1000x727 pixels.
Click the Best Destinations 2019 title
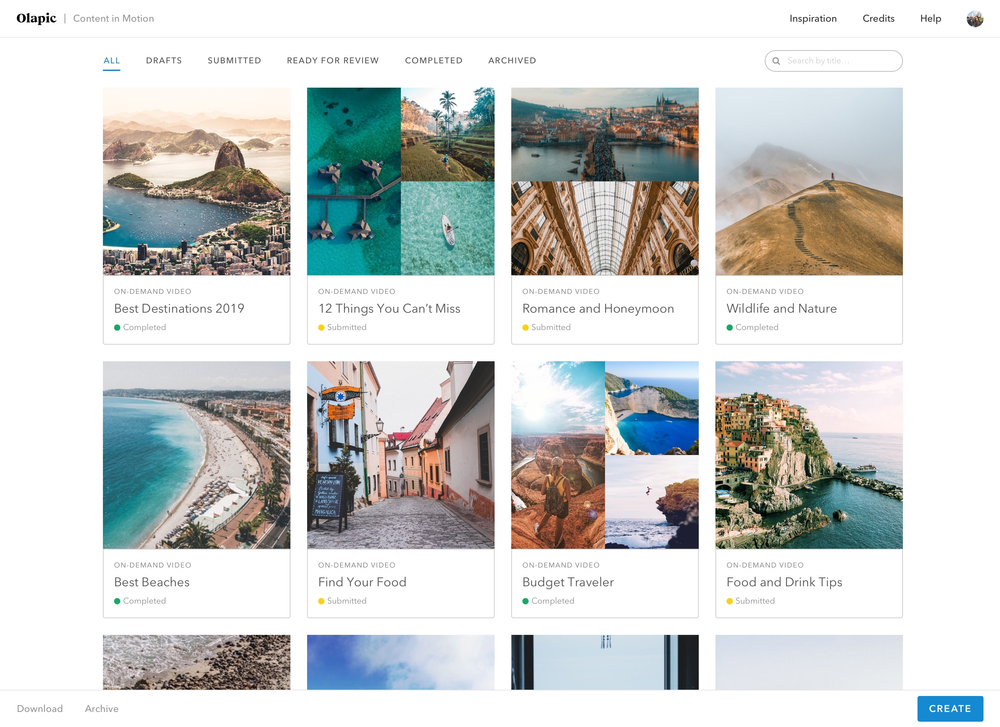179,309
